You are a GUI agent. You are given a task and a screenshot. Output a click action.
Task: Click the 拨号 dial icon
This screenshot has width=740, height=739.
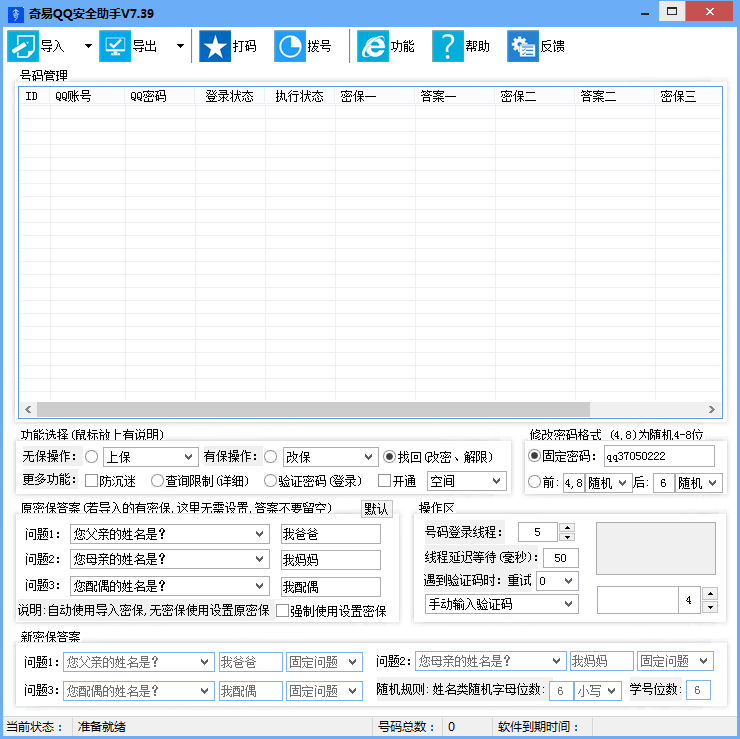pyautogui.click(x=290, y=46)
